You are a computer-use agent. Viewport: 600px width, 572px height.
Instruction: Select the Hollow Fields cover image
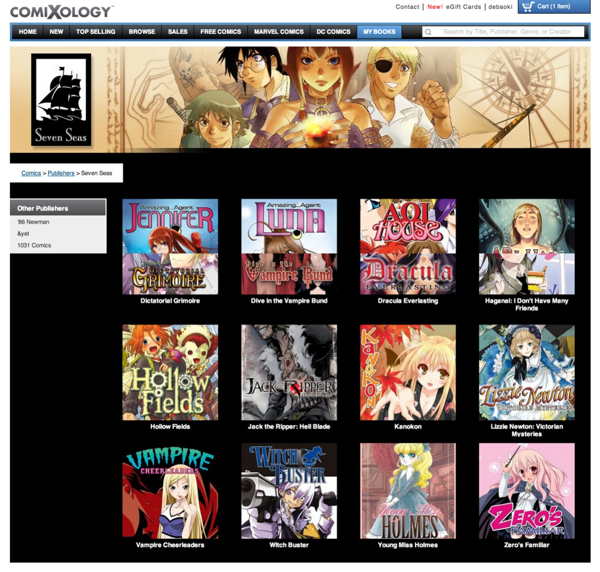pos(170,372)
